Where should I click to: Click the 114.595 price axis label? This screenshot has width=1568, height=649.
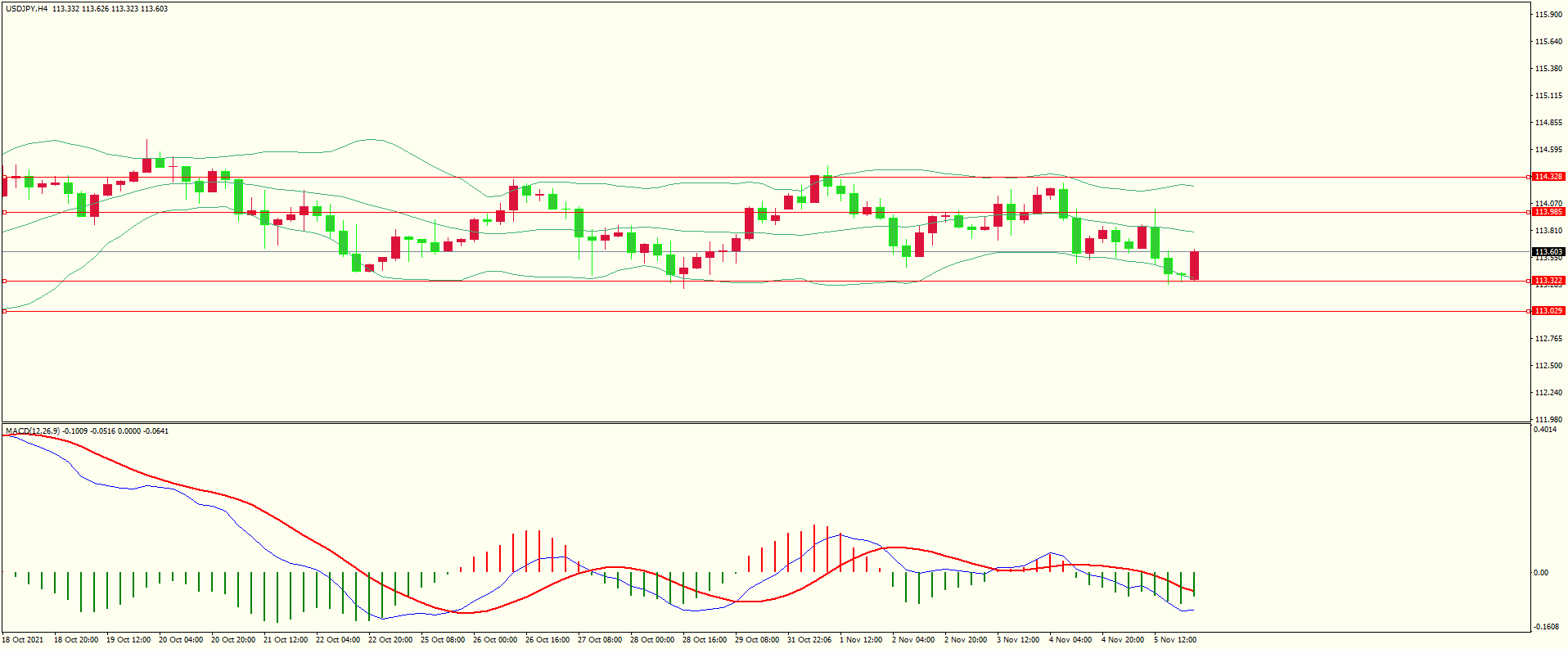coord(1548,150)
